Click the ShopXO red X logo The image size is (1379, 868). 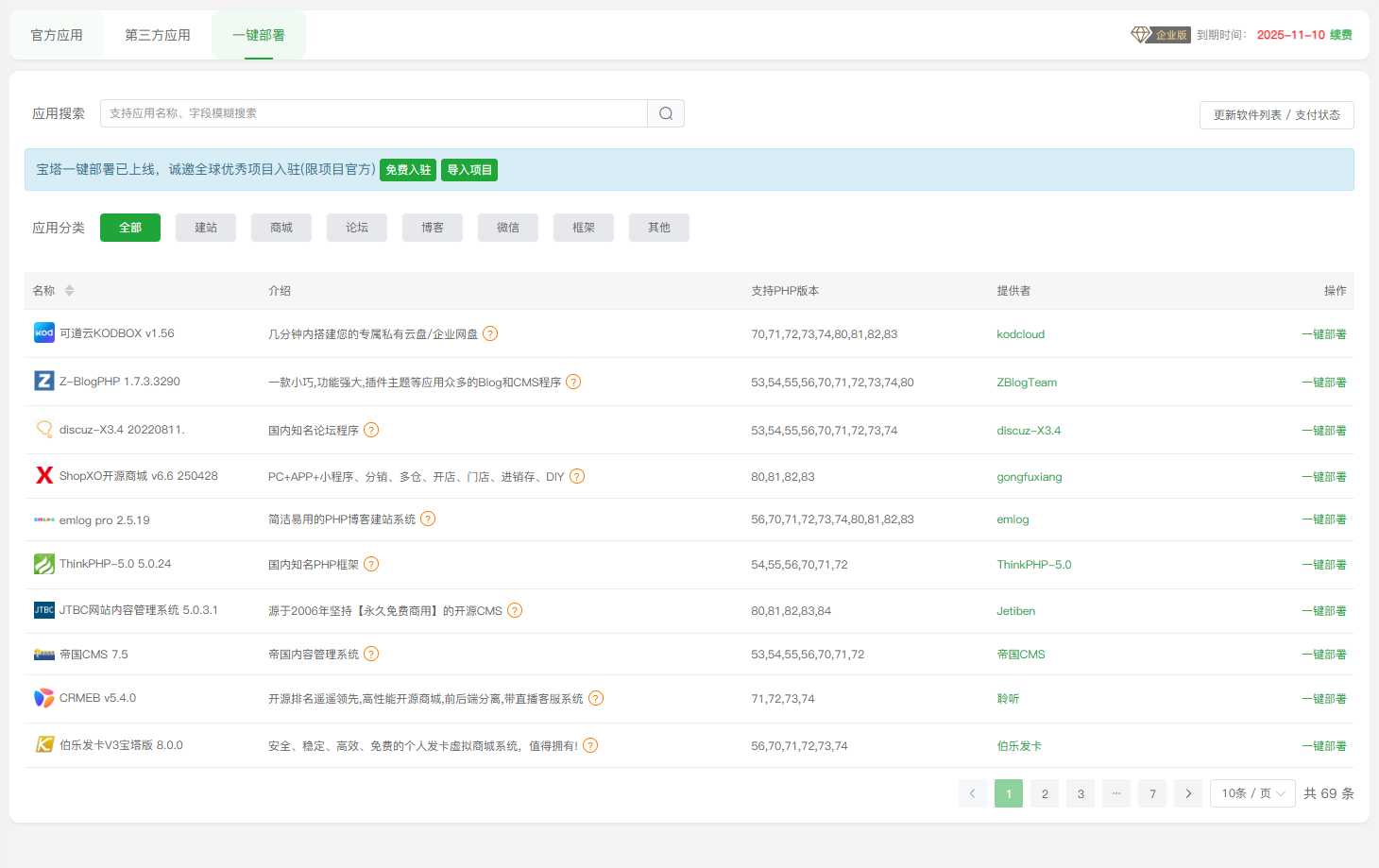coord(44,475)
